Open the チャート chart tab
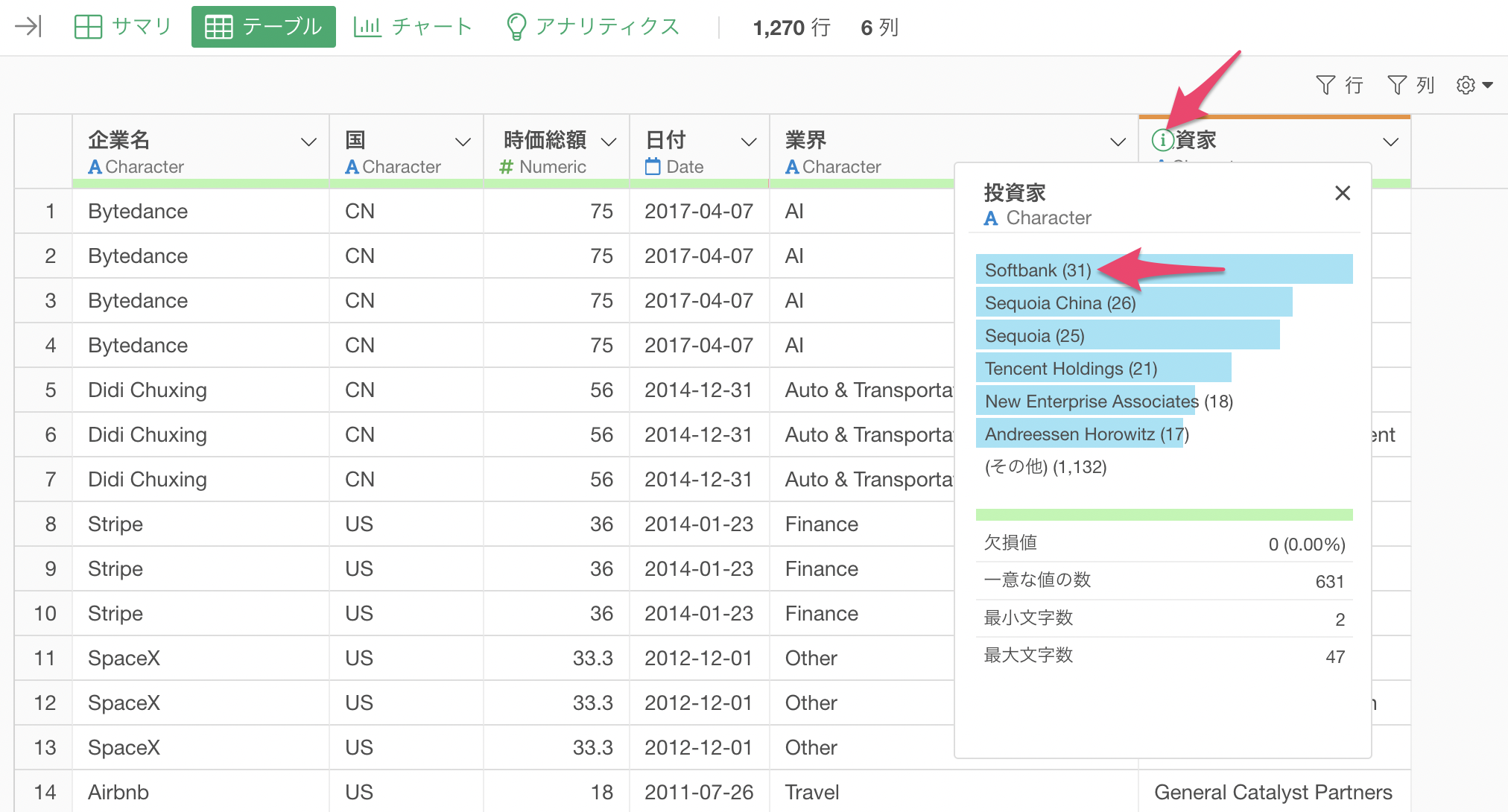 (413, 27)
